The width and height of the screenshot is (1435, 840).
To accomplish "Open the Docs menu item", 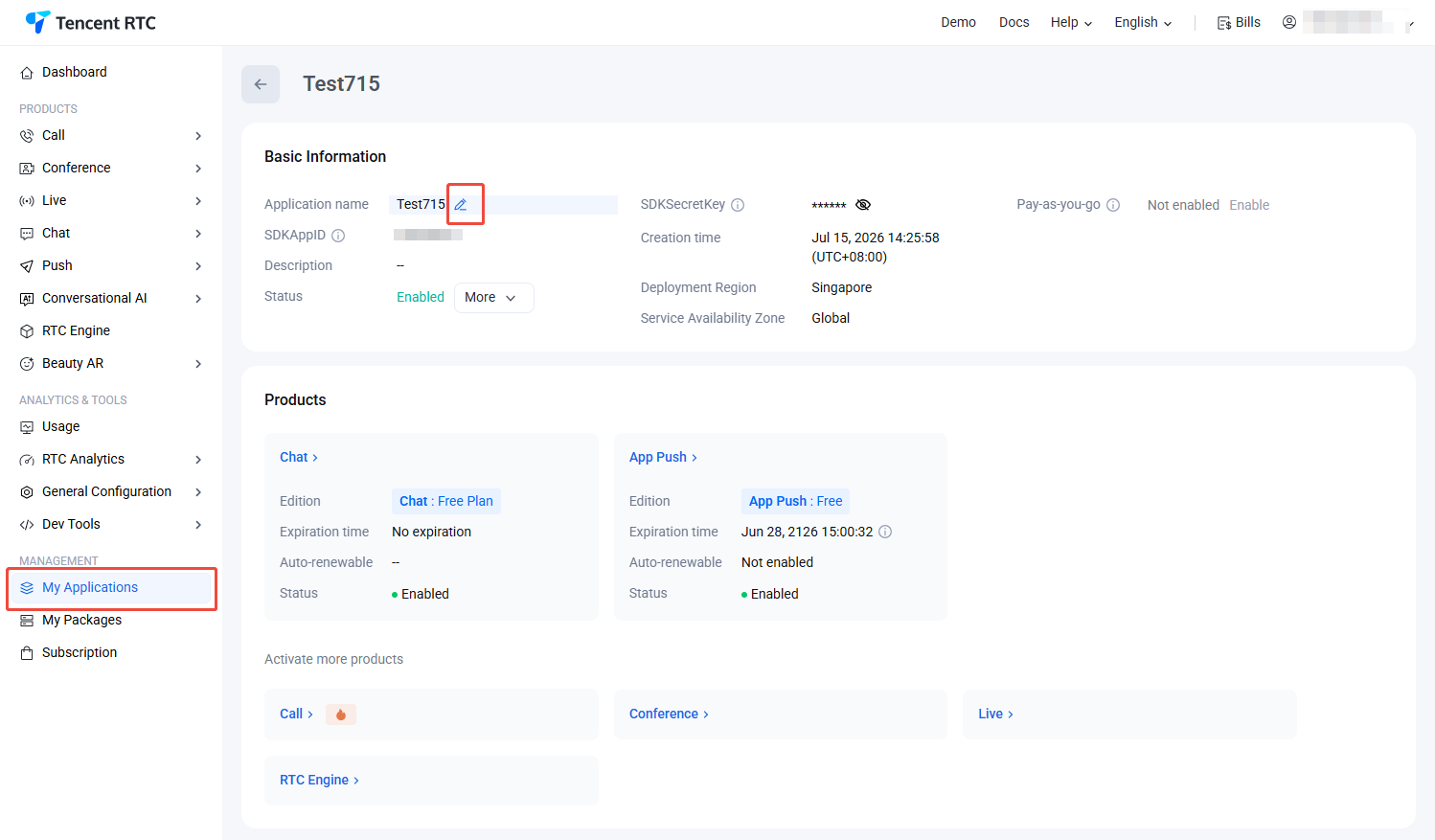I will 1014,22.
